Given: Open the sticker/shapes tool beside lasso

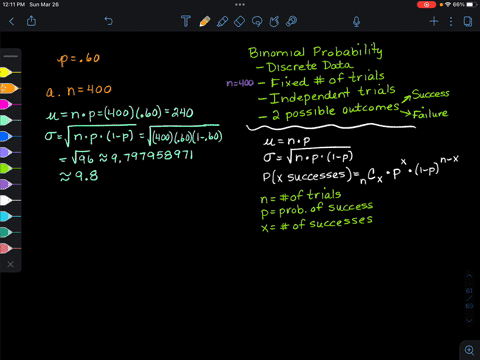Looking at the screenshot, I should [x=274, y=21].
